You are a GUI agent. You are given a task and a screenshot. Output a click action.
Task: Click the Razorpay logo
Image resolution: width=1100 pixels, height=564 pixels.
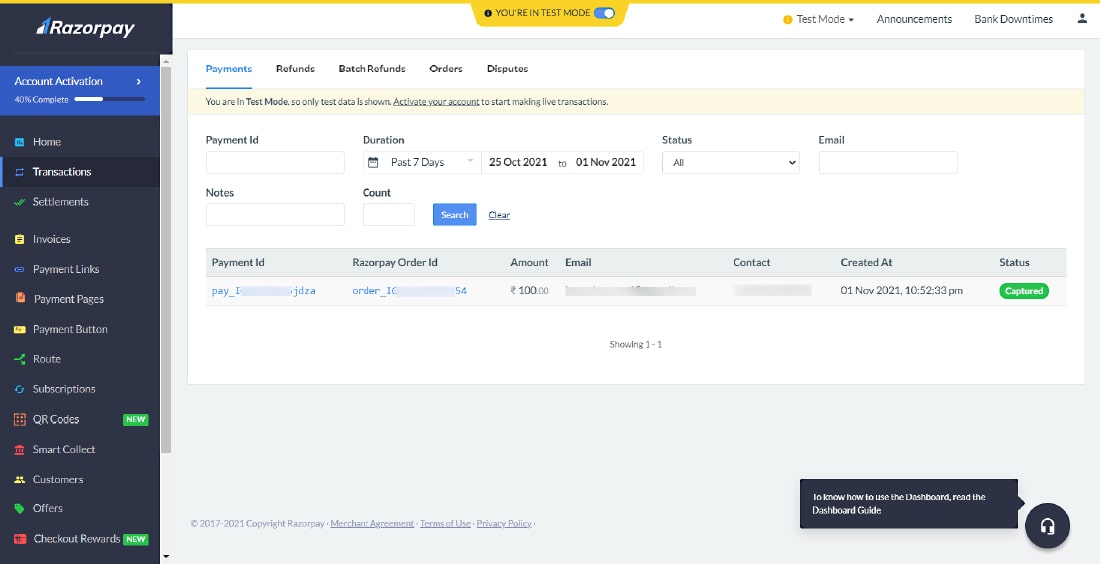(x=85, y=27)
